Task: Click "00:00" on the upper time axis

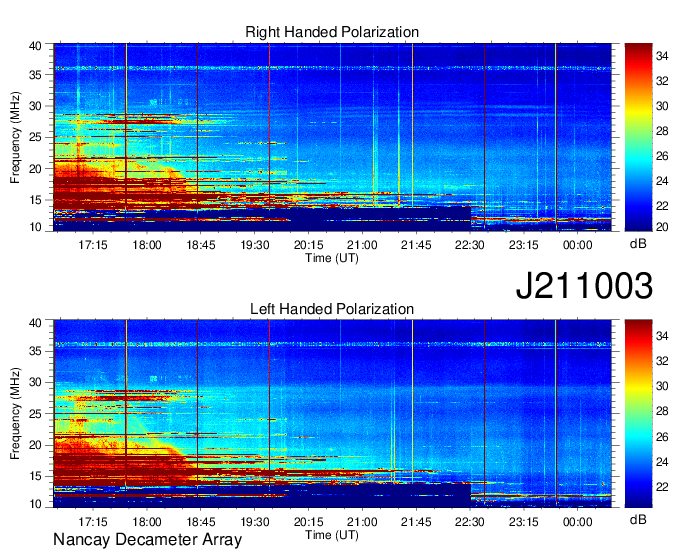Action: 577,245
